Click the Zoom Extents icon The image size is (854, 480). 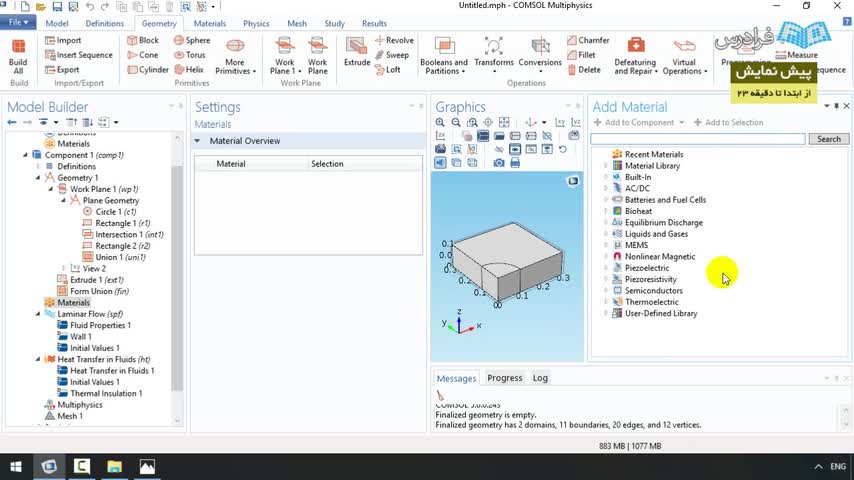click(504, 123)
